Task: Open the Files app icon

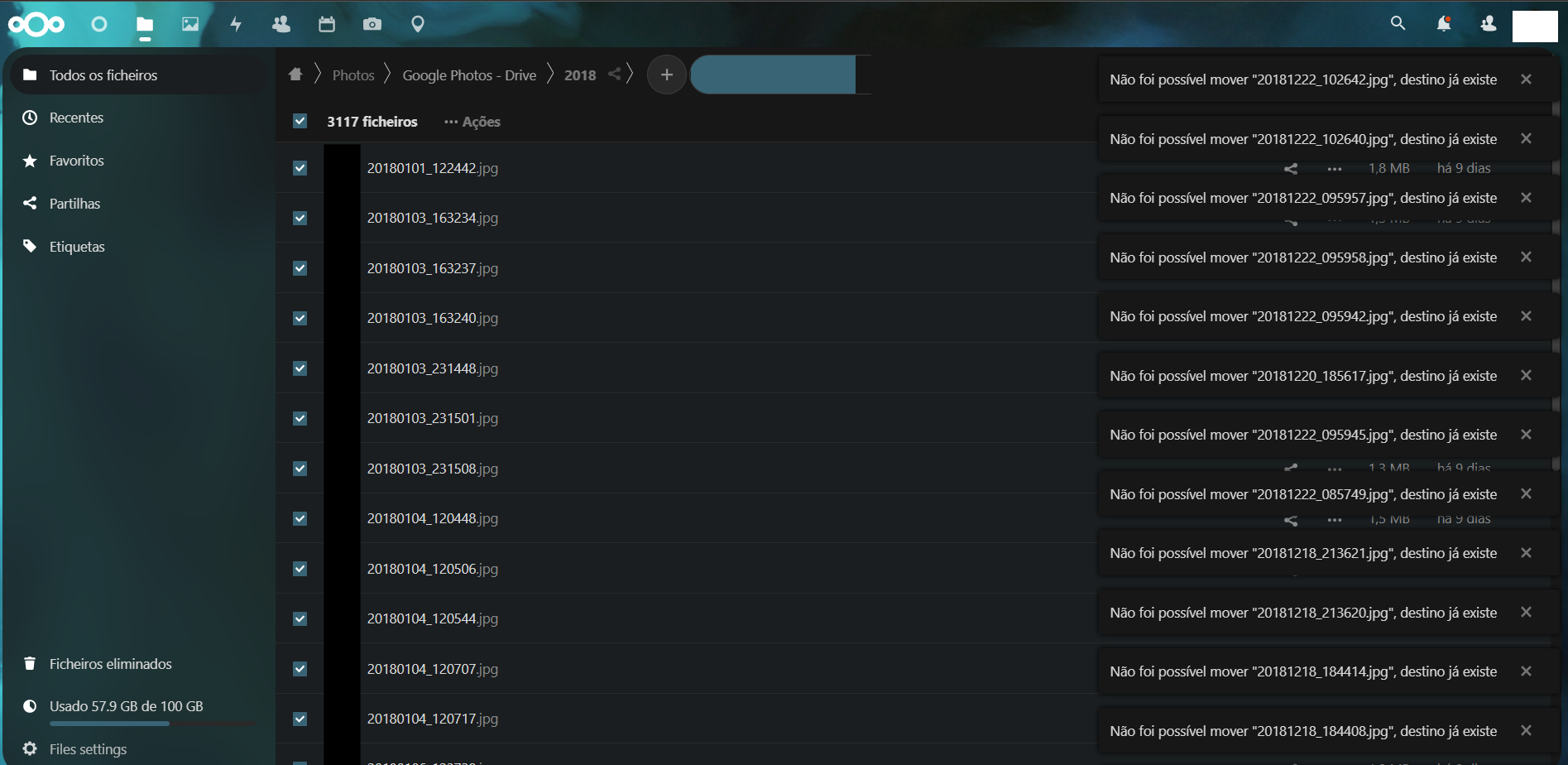Action: tap(145, 24)
